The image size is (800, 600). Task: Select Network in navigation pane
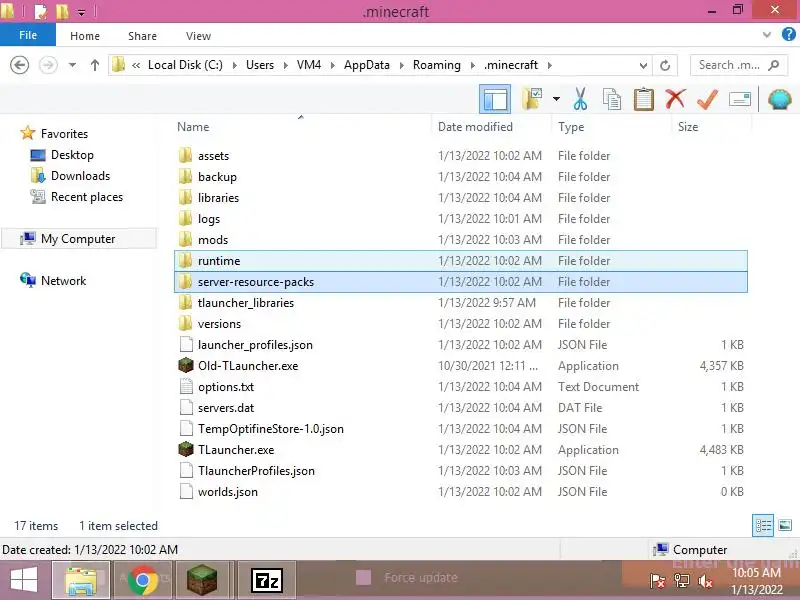(53, 281)
